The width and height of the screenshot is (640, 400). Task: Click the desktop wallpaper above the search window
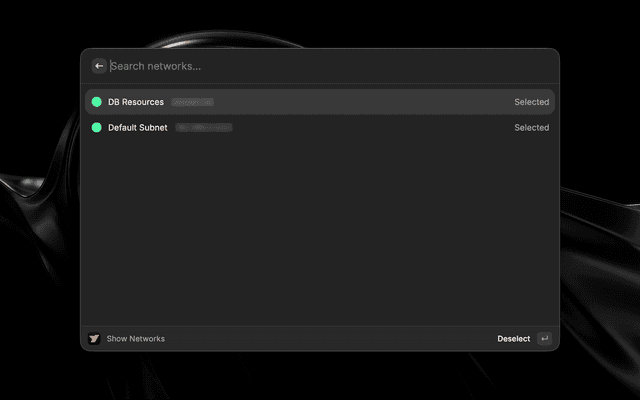click(320, 22)
